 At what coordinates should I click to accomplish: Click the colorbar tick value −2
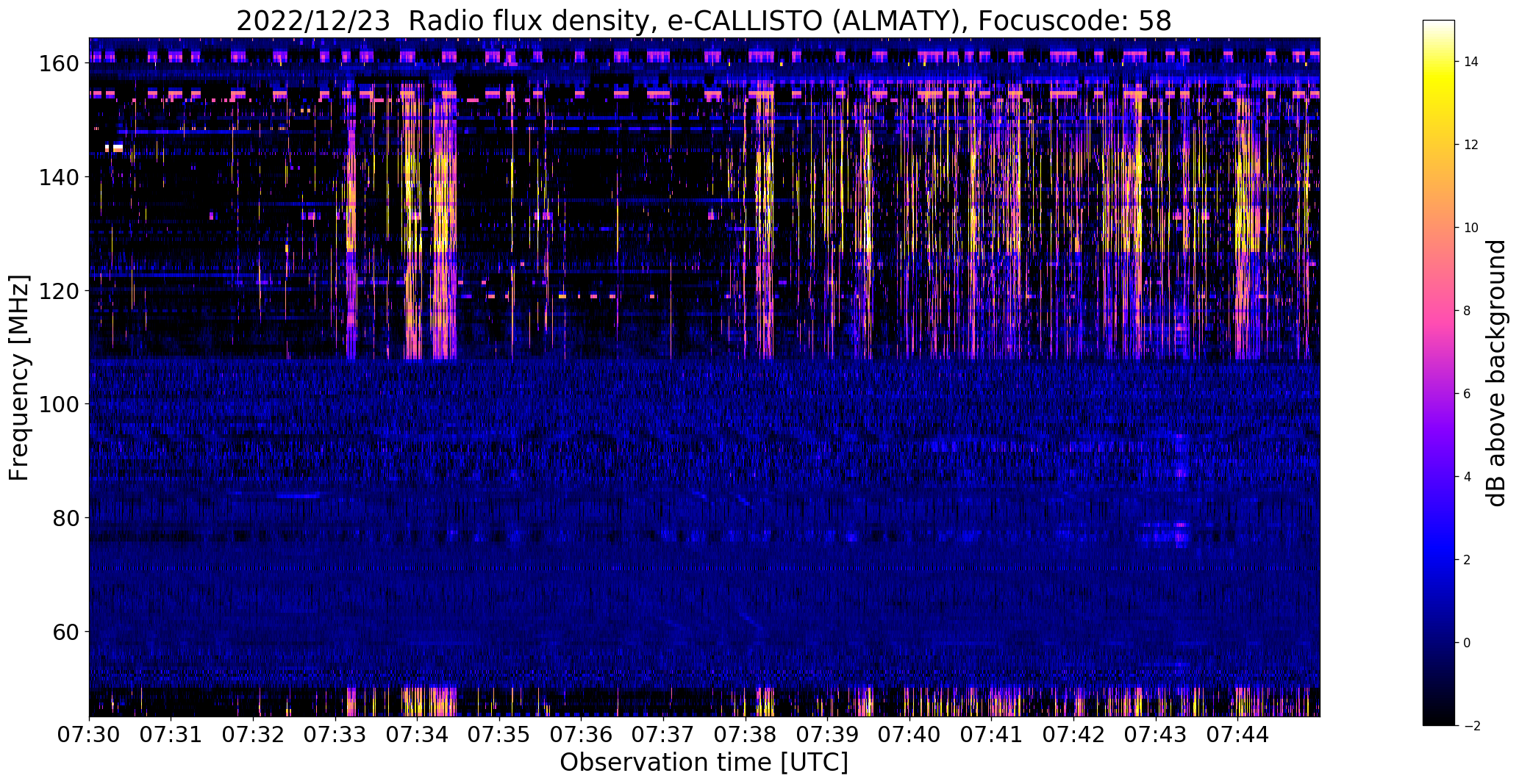[x=1471, y=726]
